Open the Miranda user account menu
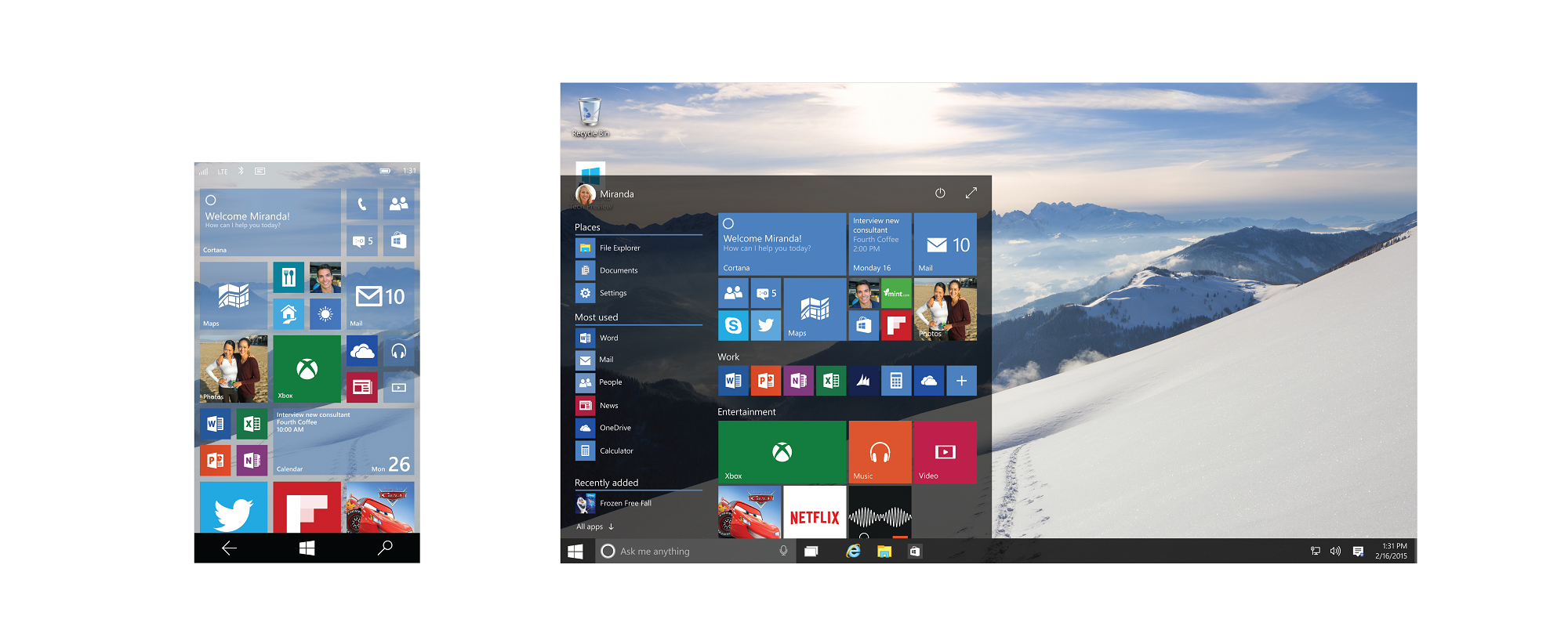The image size is (1568, 626). tap(604, 194)
